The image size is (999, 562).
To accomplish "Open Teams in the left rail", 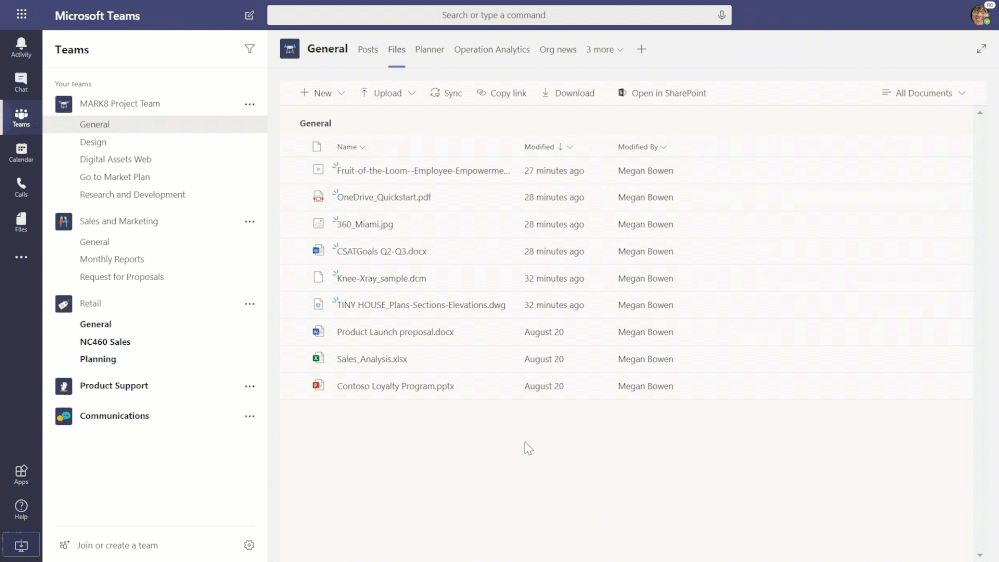I will click(21, 117).
